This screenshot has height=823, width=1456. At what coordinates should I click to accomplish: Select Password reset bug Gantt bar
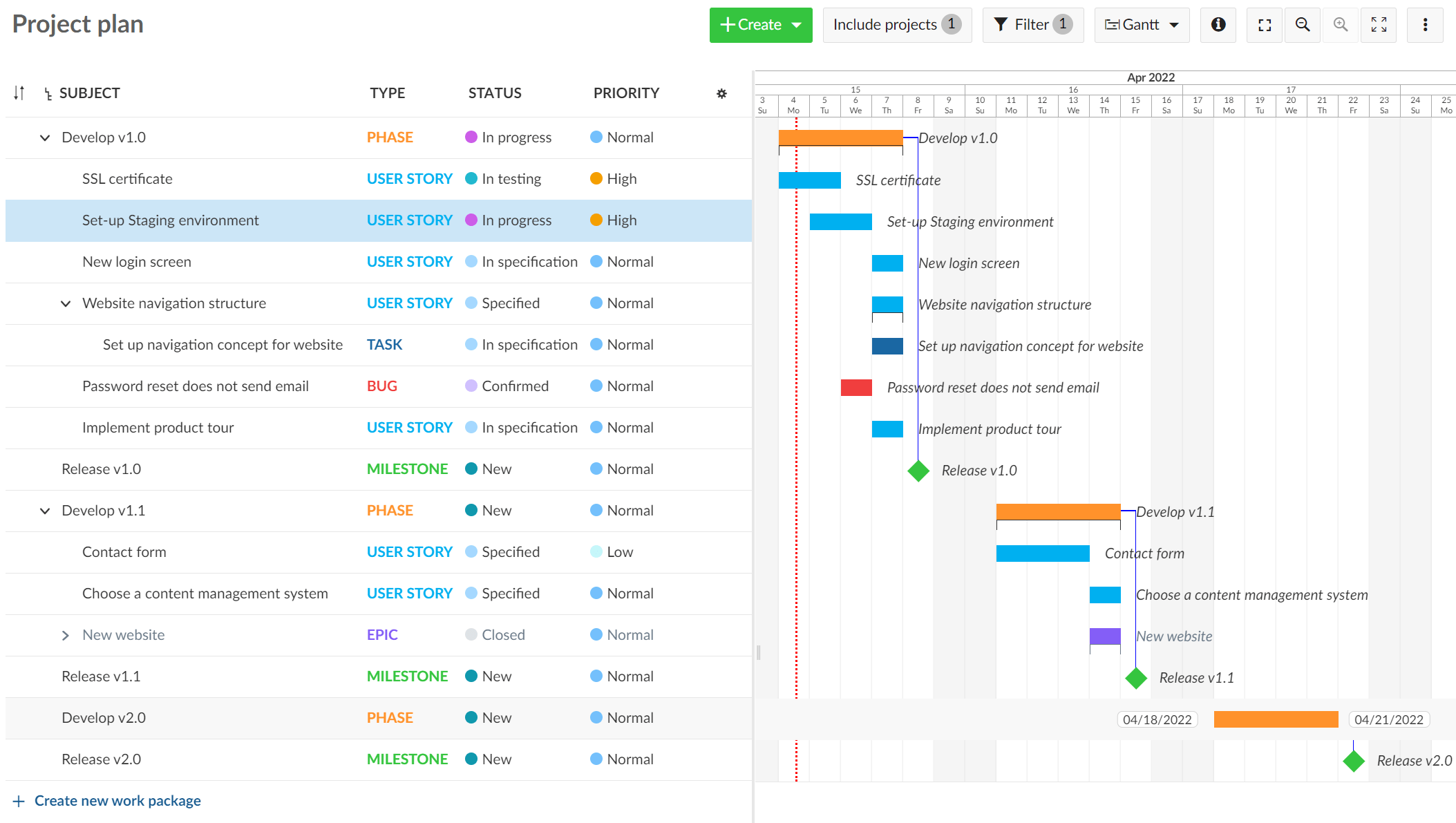[855, 387]
